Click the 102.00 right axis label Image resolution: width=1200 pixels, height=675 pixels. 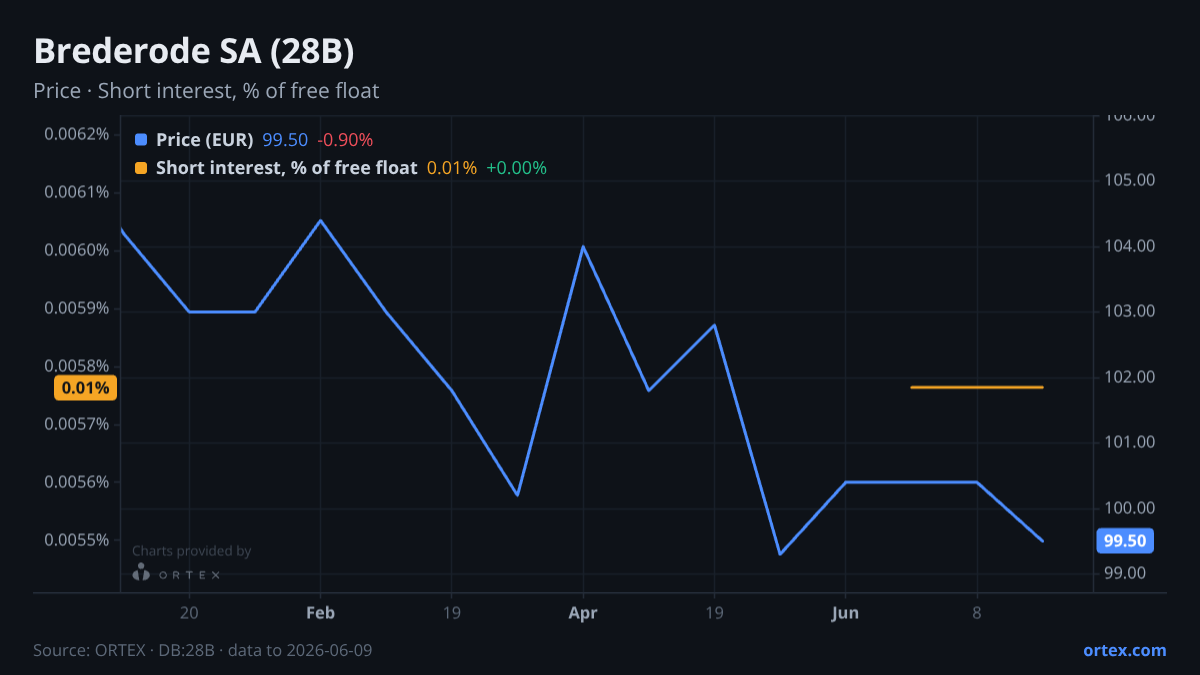(x=1130, y=377)
